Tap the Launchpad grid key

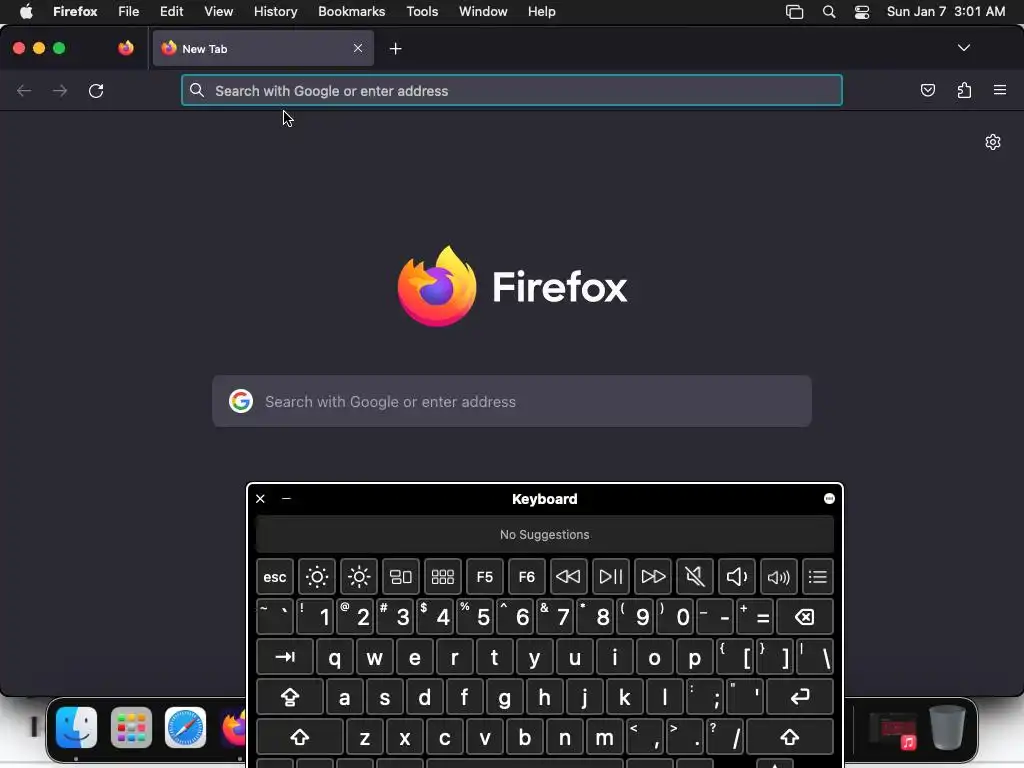tap(443, 577)
